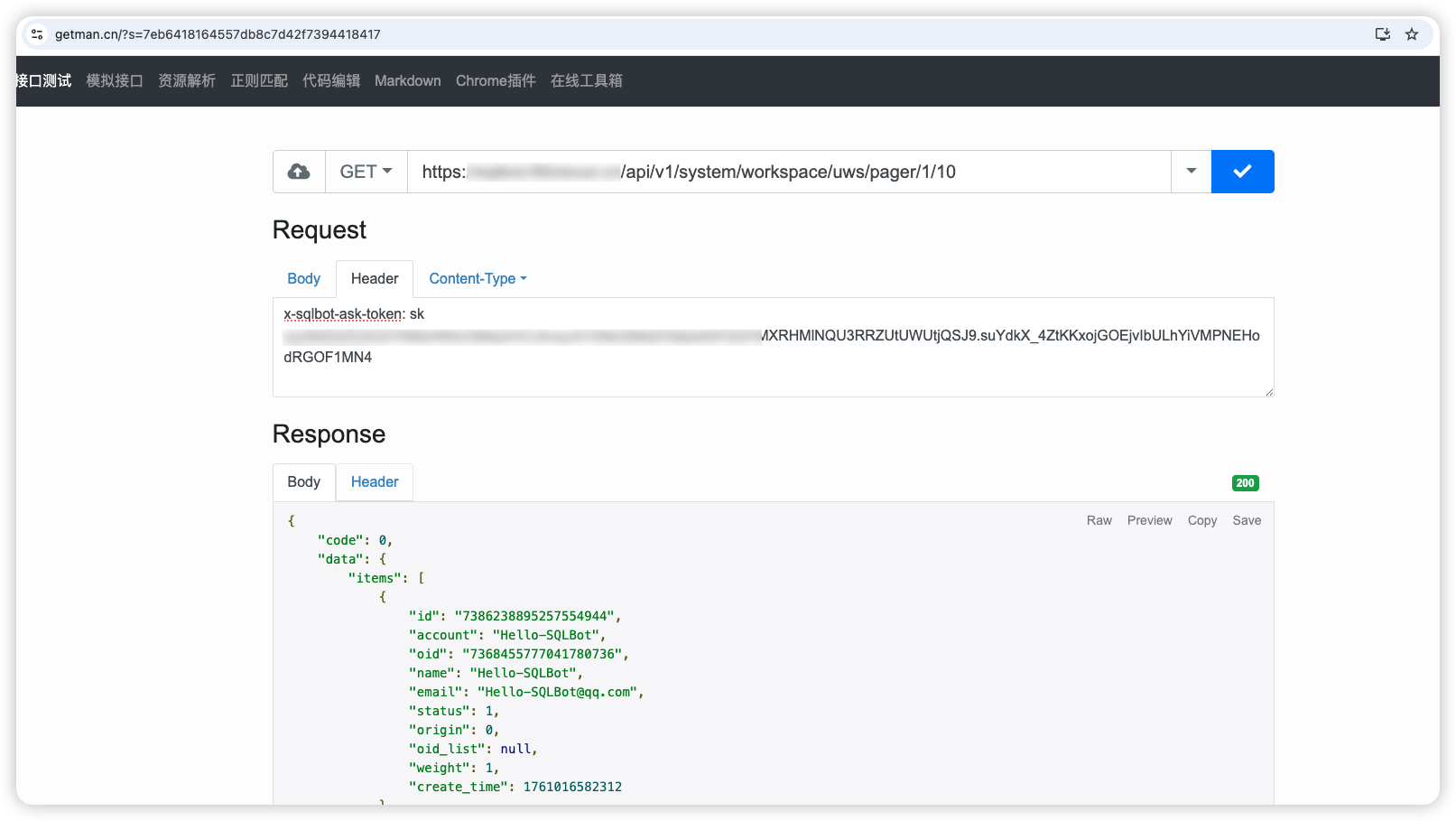This screenshot has width=1456, height=821.
Task: Open the Content-Type dropdown
Action: click(477, 278)
